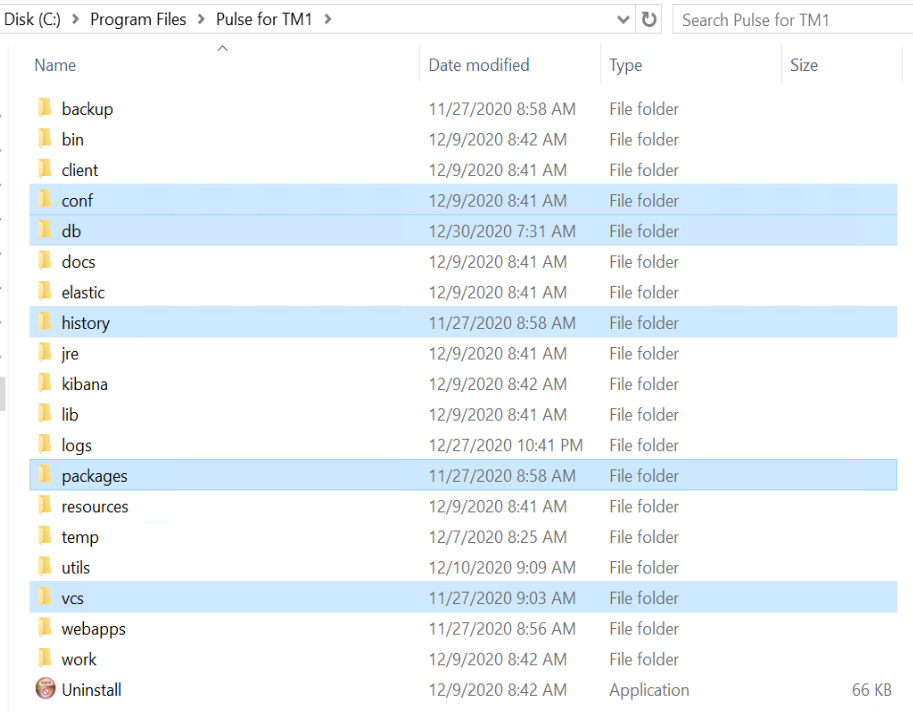Focus the Search Pulse for TM1 box
Image resolution: width=913 pixels, height=712 pixels.
pyautogui.click(x=792, y=20)
